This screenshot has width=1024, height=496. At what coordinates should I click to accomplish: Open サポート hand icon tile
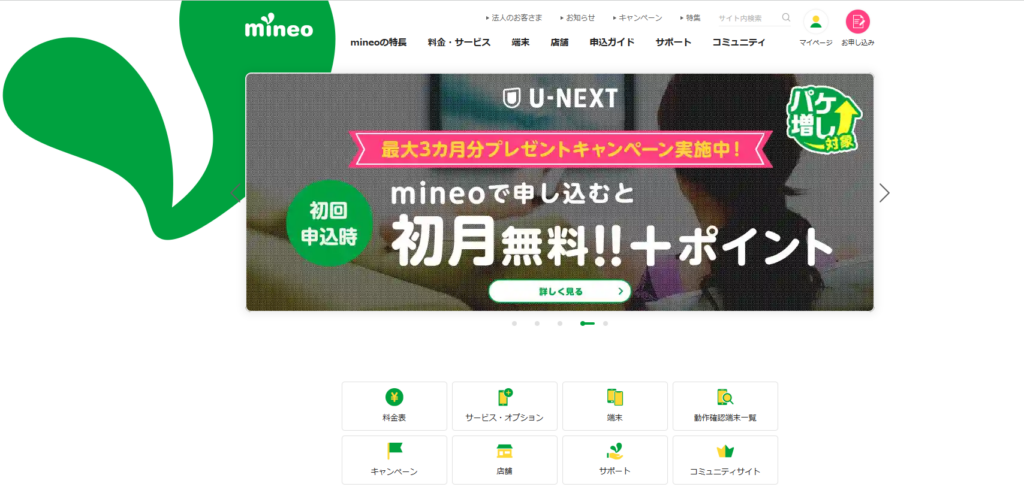(615, 460)
